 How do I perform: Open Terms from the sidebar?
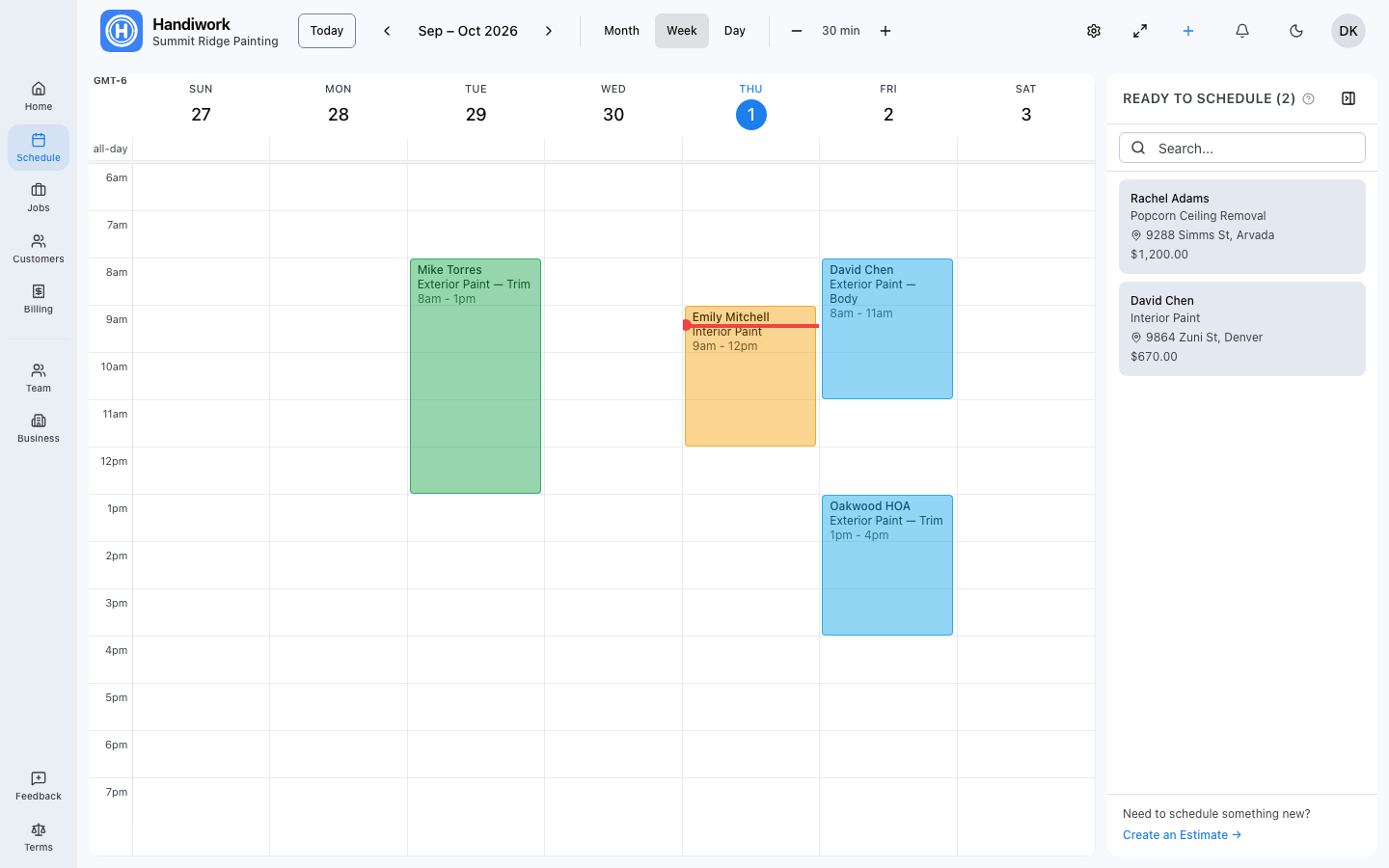39,837
